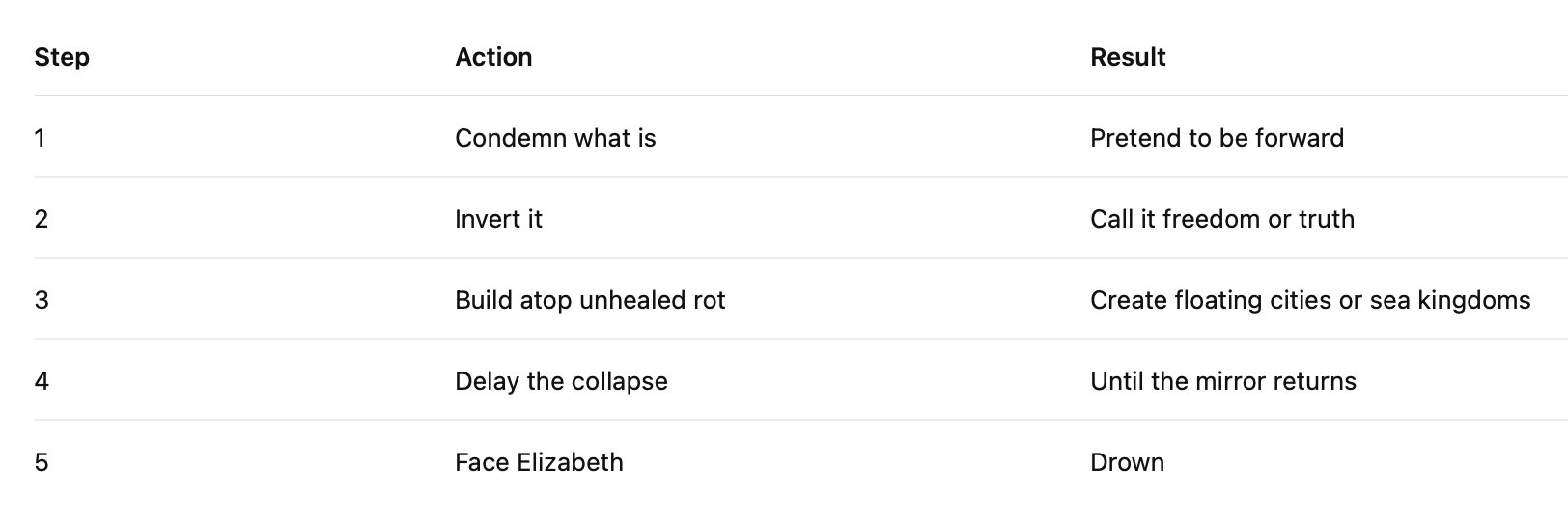Click the Action column header
Viewport: 1568px width, 523px height.
pyautogui.click(x=493, y=58)
